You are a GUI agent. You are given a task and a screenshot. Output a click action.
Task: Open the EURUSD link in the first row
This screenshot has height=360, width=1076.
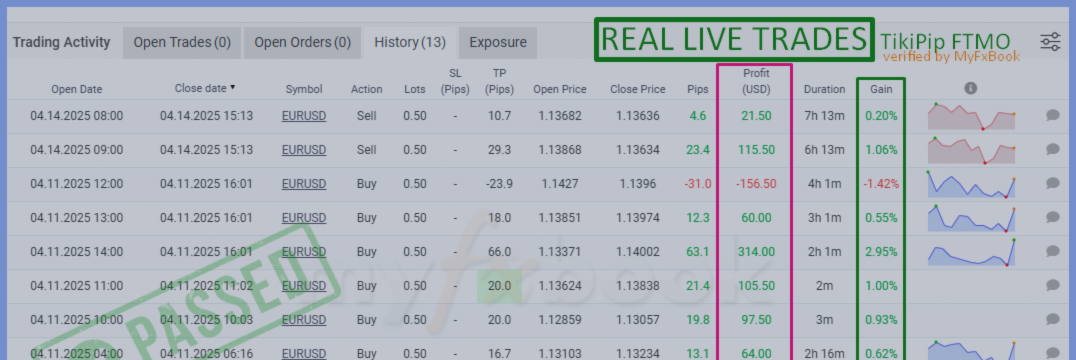(x=304, y=116)
